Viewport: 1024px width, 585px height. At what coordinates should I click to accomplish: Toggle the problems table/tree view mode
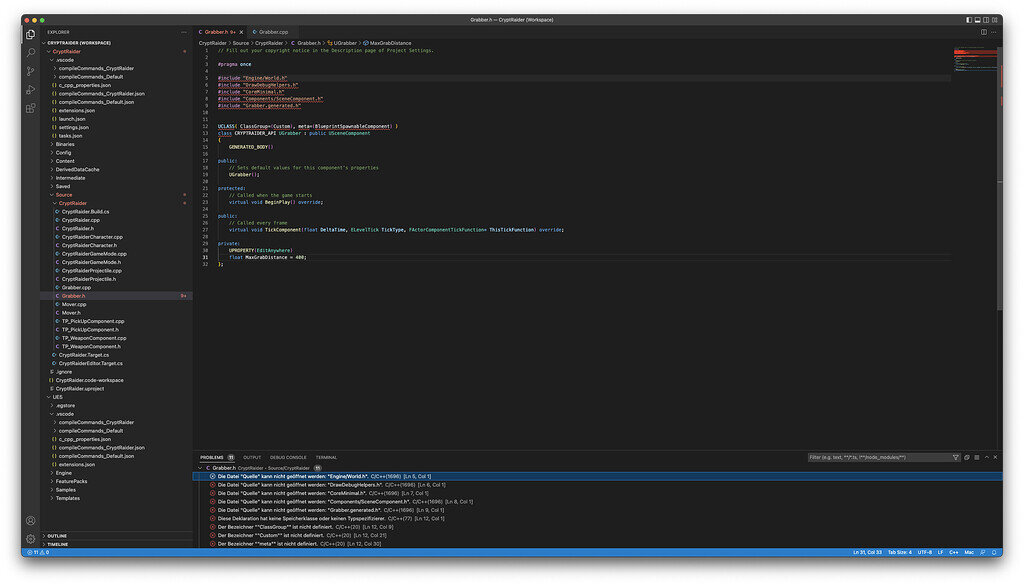click(x=977, y=457)
